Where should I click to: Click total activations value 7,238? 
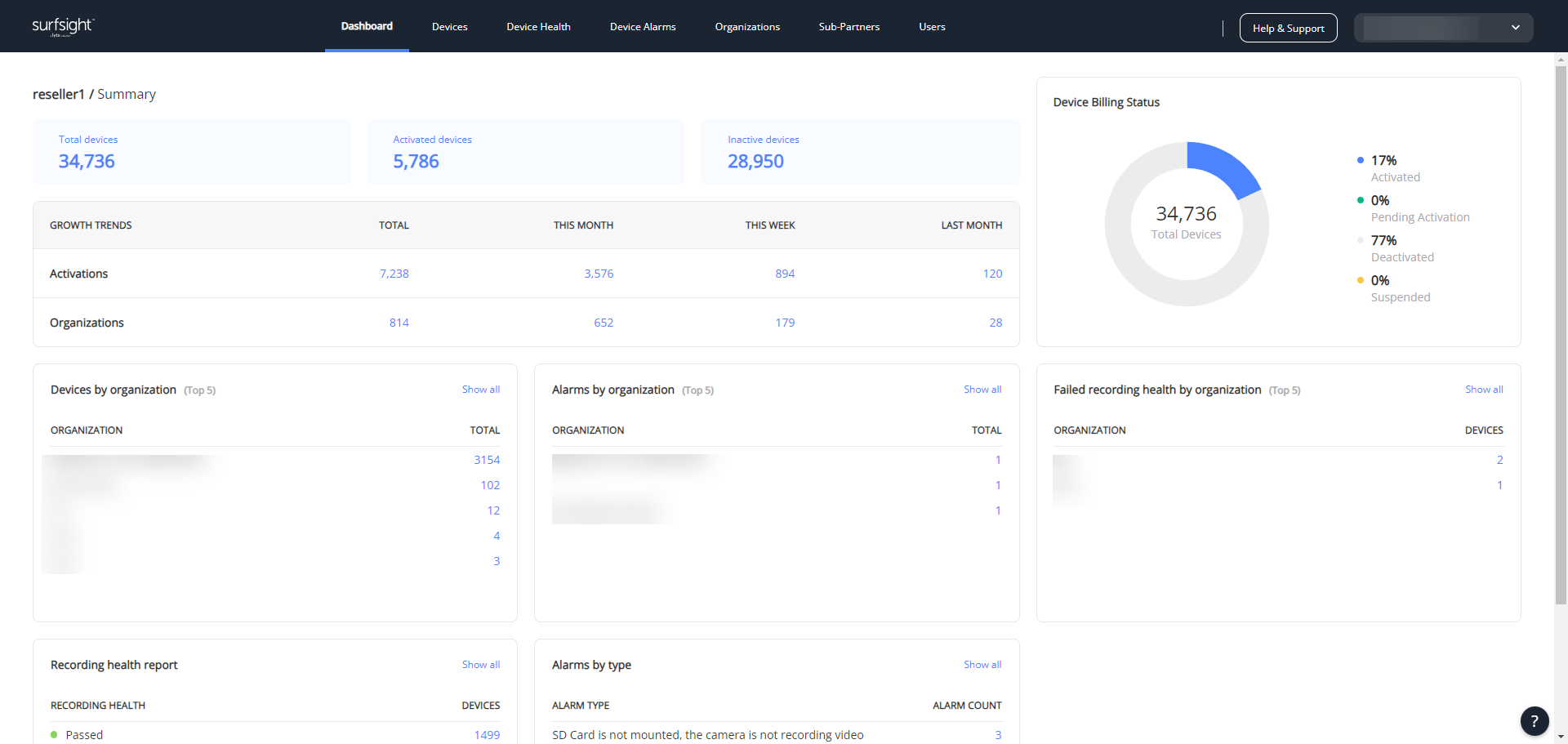(x=394, y=274)
